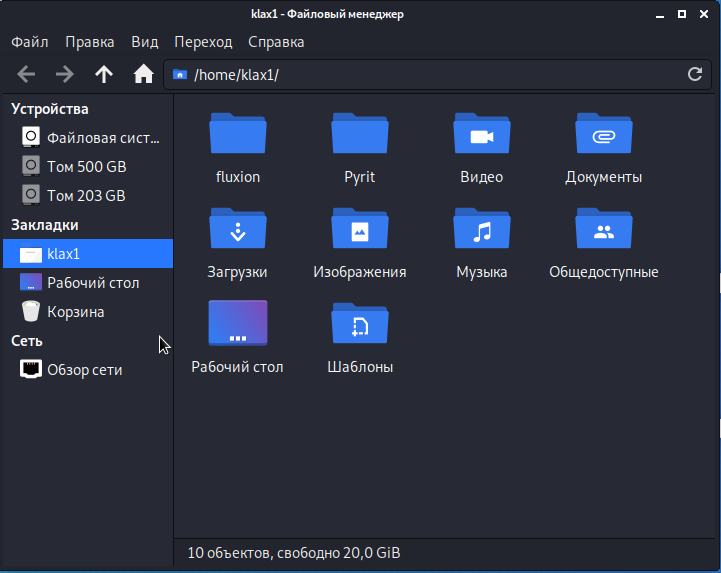Image resolution: width=721 pixels, height=573 pixels.
Task: Go up to the parent folder
Action: pos(104,74)
